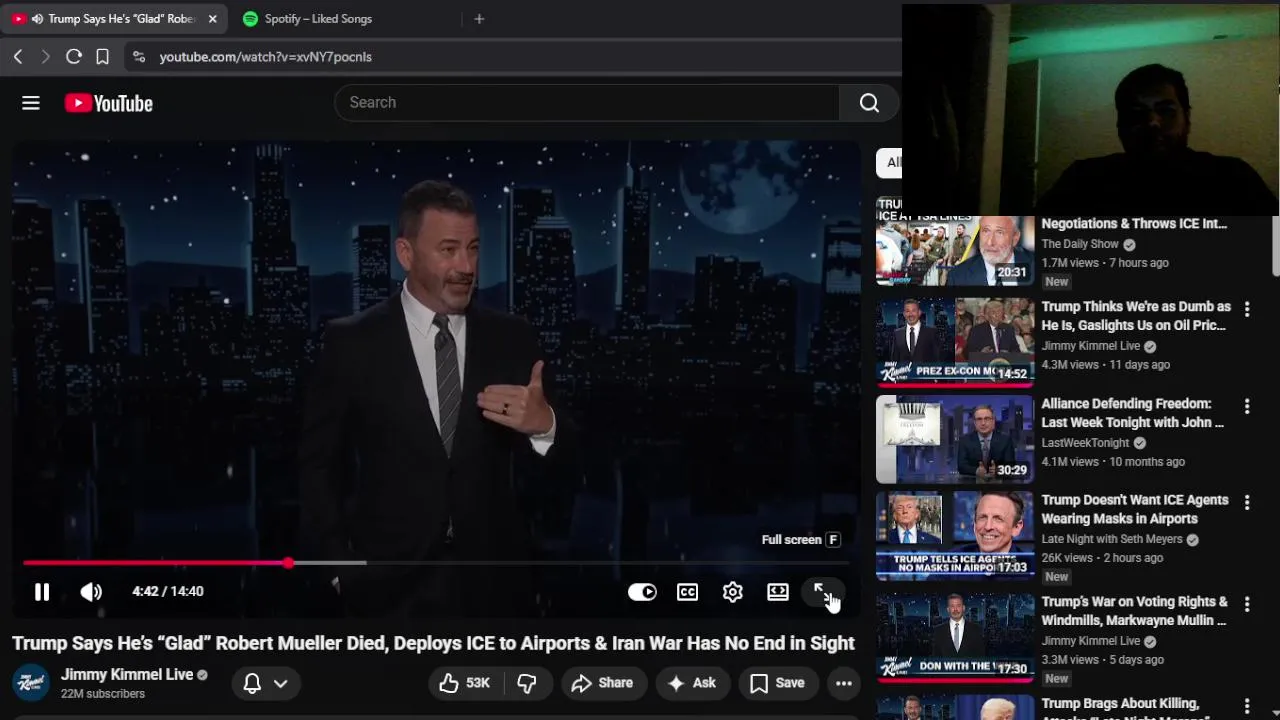1280x720 pixels.
Task: Select the browser address bar URL
Action: point(266,57)
